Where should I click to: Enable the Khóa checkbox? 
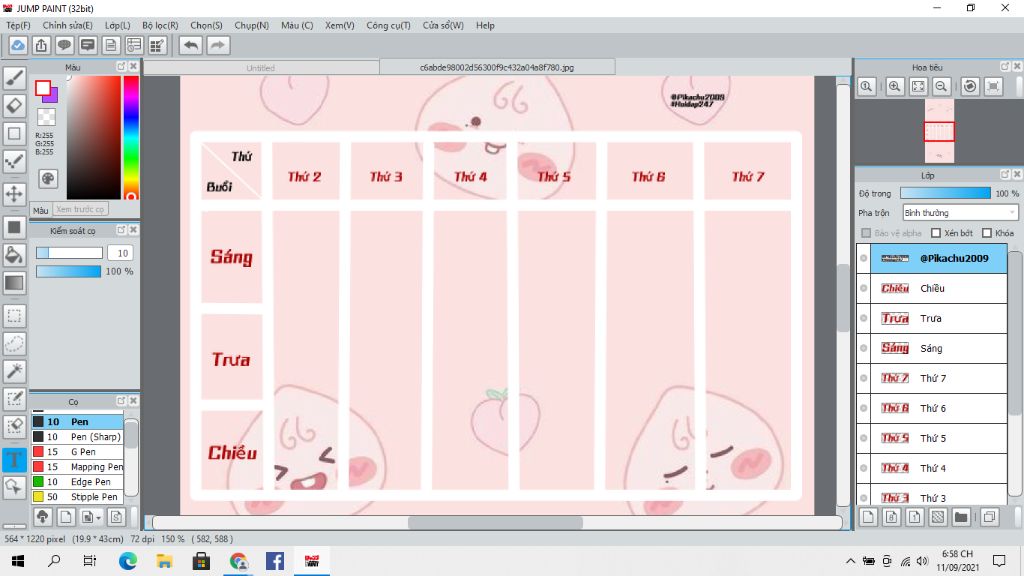[x=987, y=233]
